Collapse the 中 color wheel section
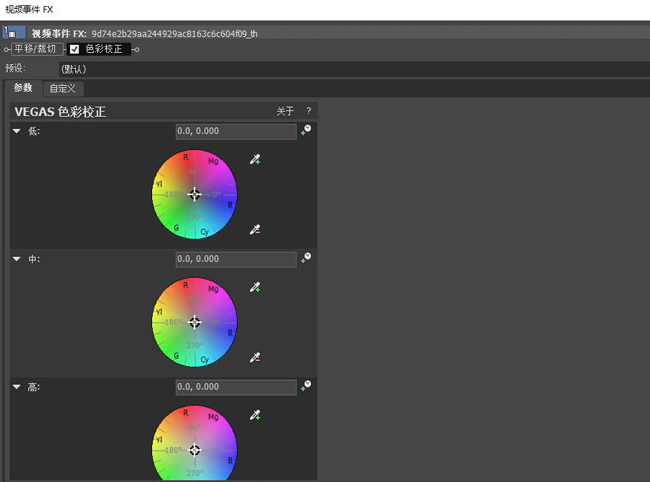This screenshot has width=650, height=482. tap(17, 259)
